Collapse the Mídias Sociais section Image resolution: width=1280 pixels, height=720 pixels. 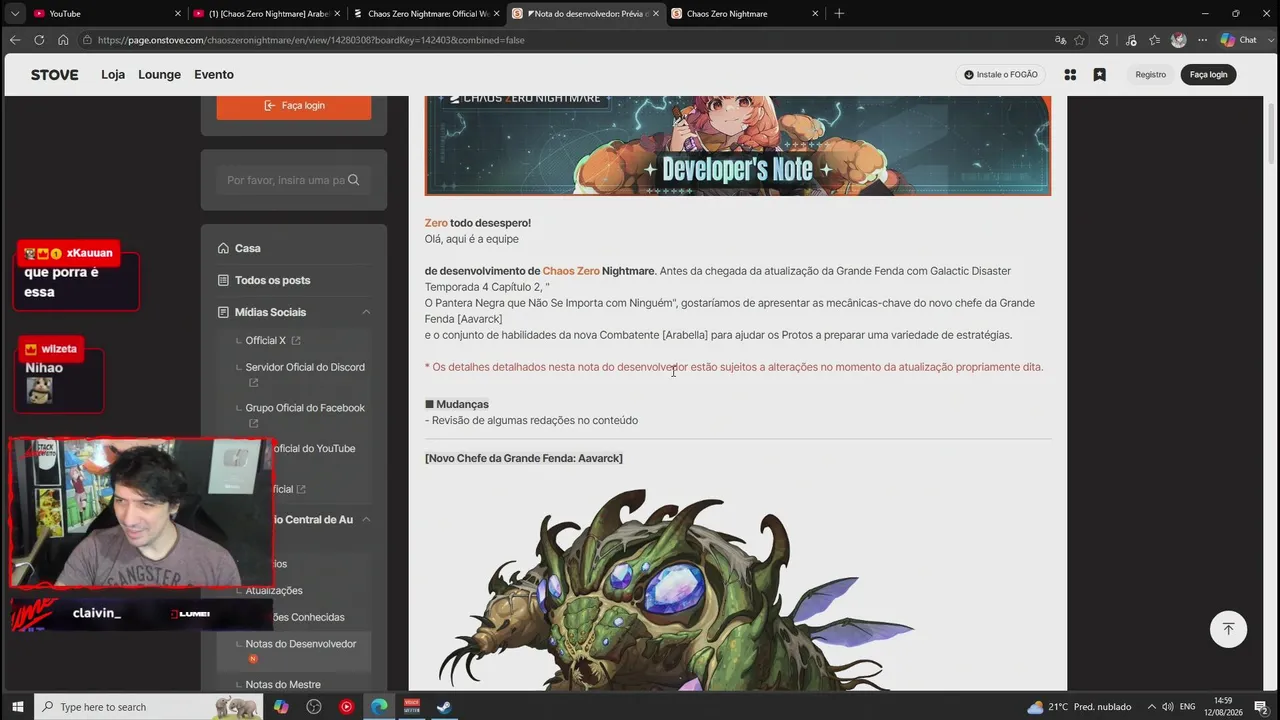(x=366, y=312)
